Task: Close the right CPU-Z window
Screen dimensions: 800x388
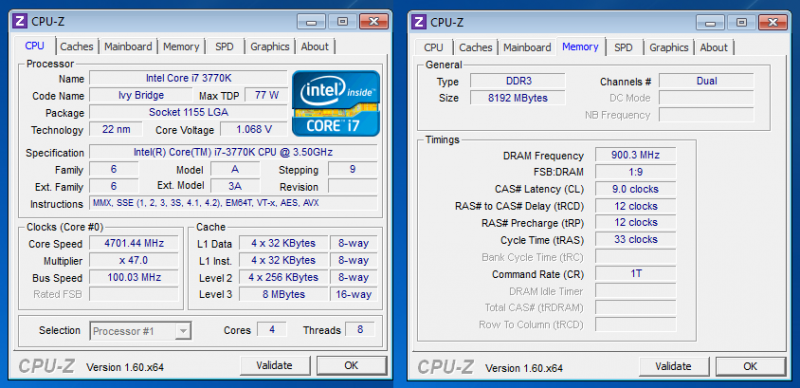Action: [772, 22]
